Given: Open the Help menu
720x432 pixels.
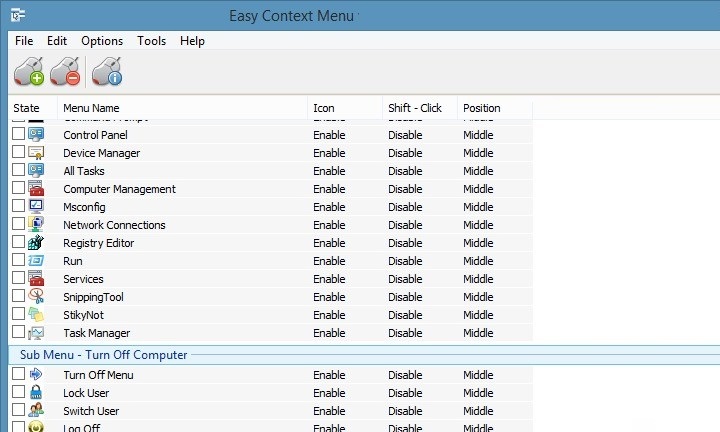Looking at the screenshot, I should (192, 41).
